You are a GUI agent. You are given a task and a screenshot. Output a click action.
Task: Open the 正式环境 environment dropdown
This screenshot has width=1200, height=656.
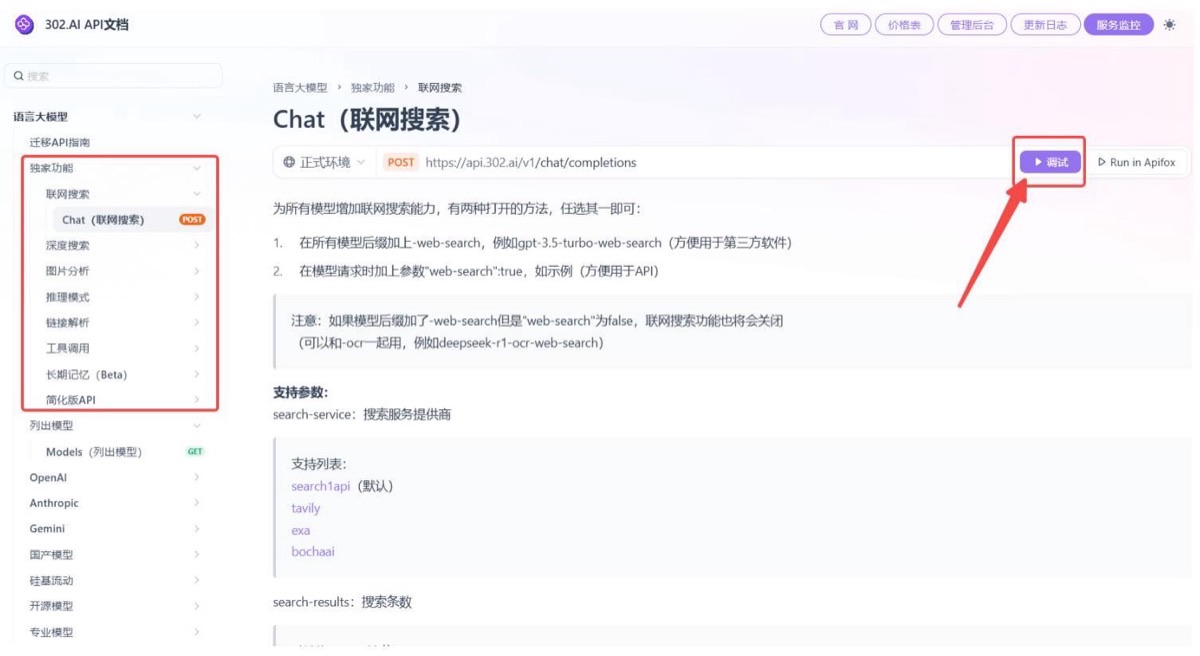[325, 162]
